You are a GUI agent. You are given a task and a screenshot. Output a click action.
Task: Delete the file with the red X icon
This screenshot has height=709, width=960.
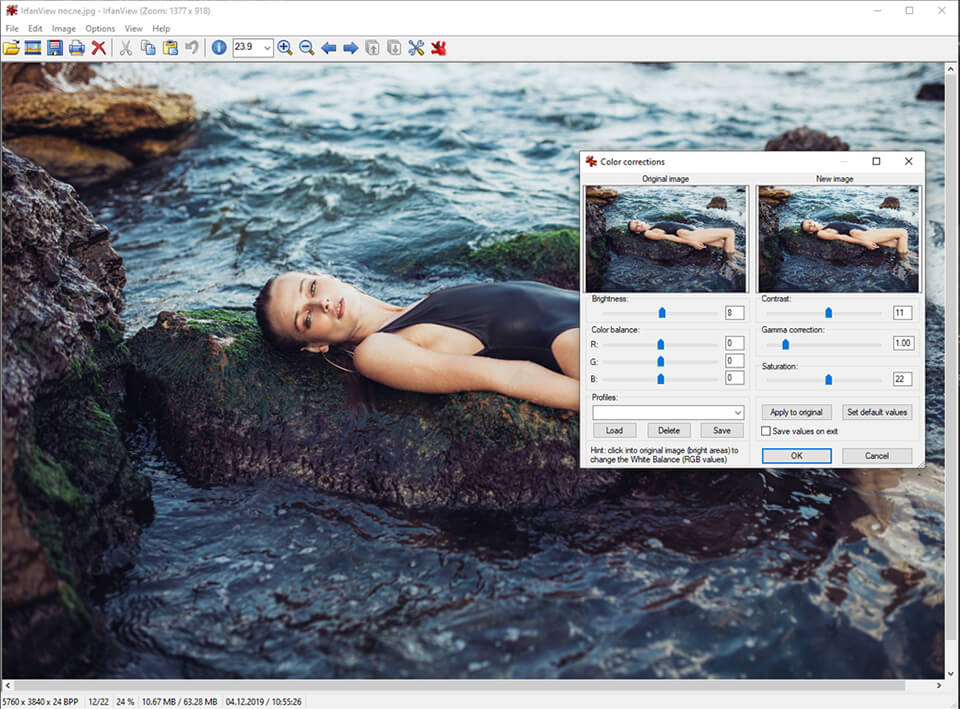pyautogui.click(x=97, y=47)
